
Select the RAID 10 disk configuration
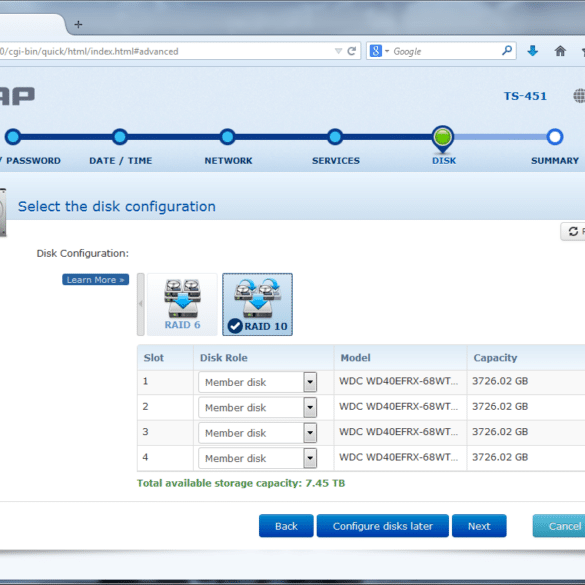point(257,304)
